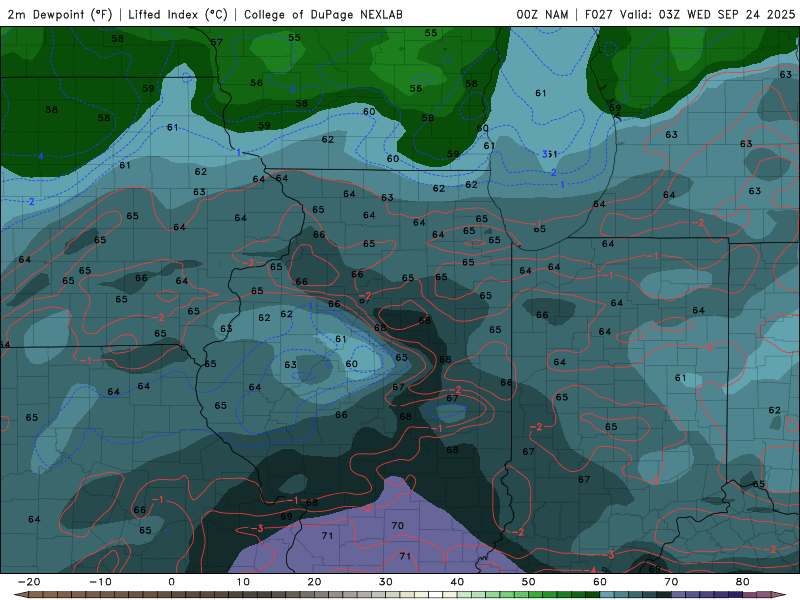Click the left arrow end of the color scale
The image size is (800, 600).
[x=20, y=595]
